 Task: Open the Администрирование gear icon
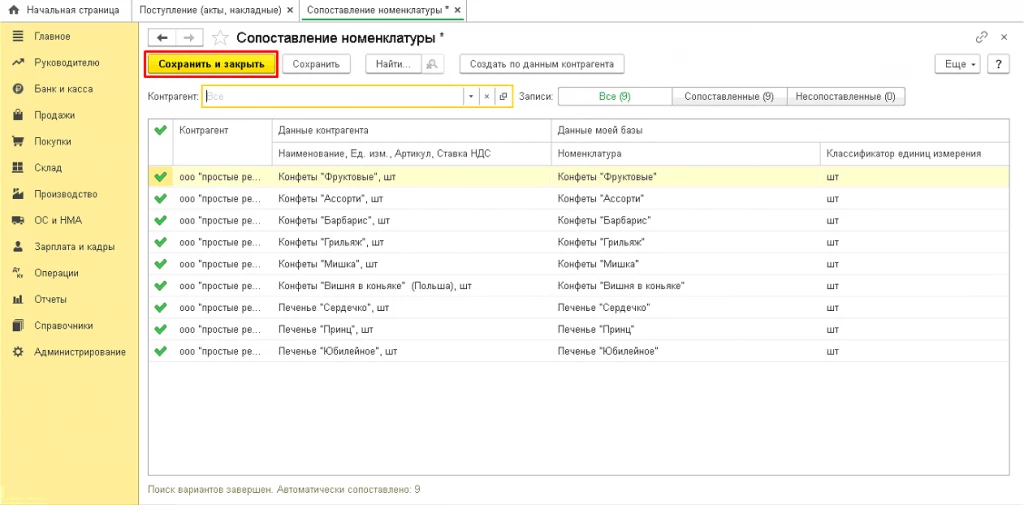[x=18, y=352]
